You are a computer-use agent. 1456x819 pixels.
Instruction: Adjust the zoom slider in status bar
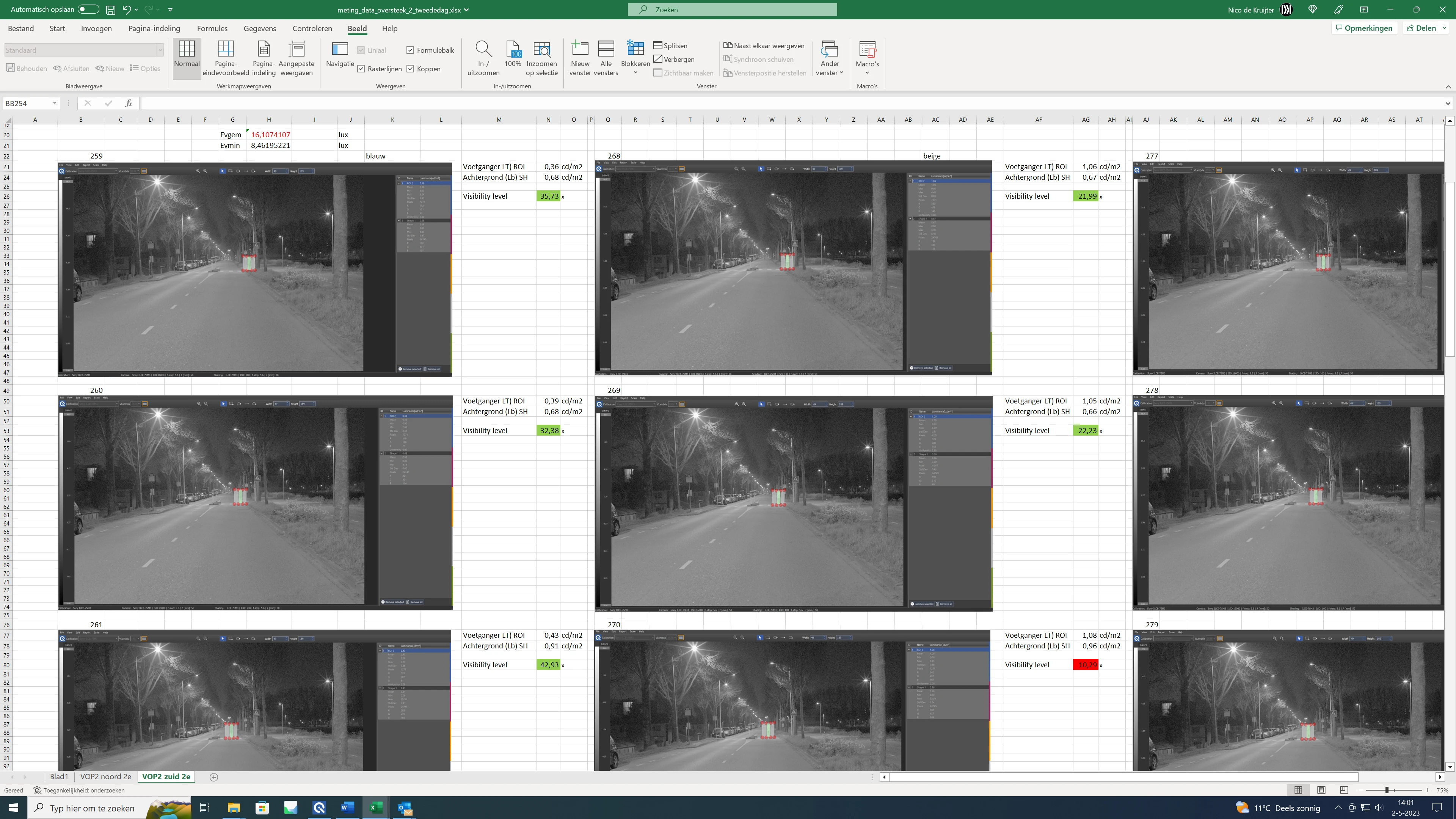[x=1387, y=790]
